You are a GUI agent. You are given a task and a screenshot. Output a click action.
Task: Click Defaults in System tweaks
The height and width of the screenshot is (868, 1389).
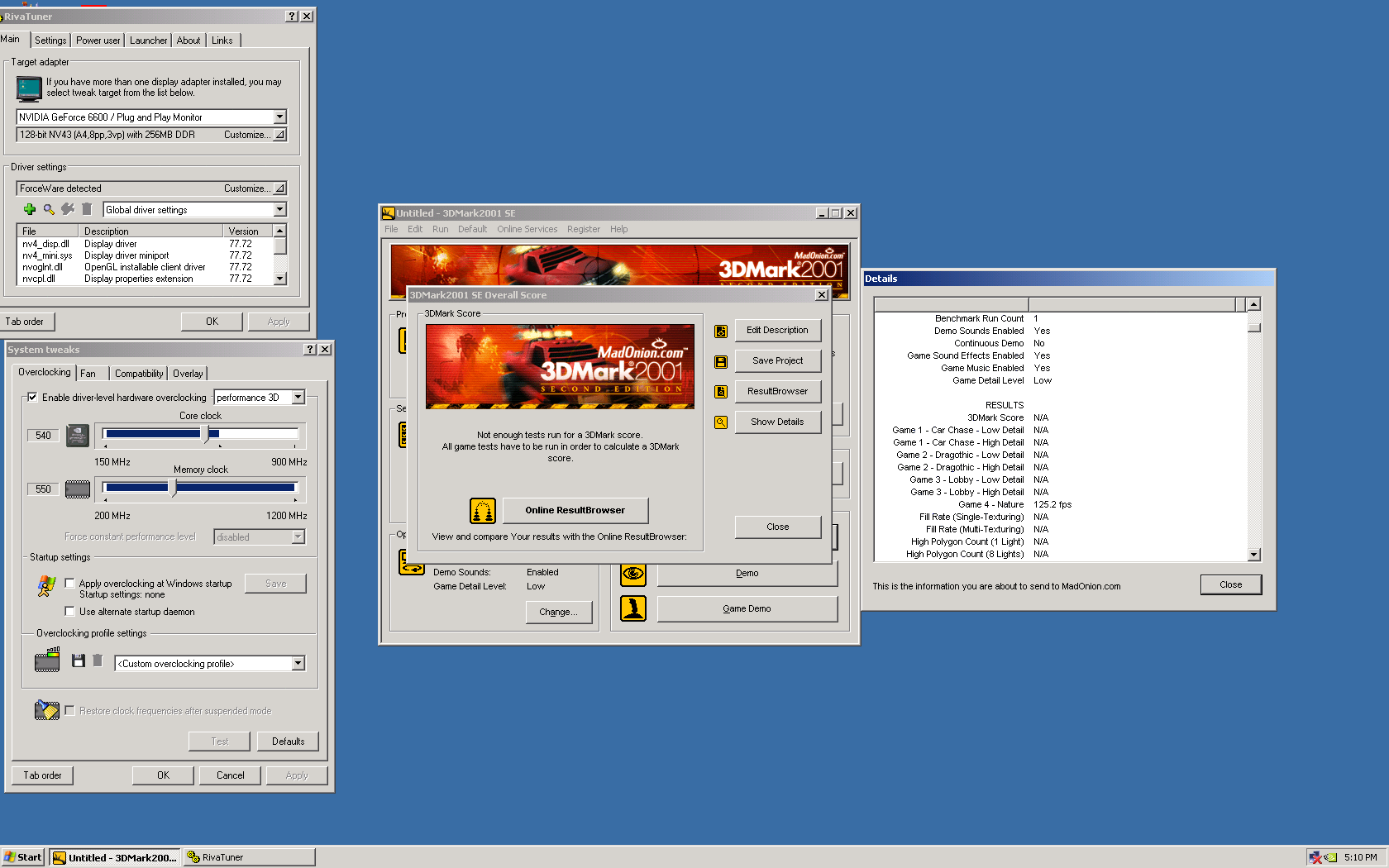288,742
